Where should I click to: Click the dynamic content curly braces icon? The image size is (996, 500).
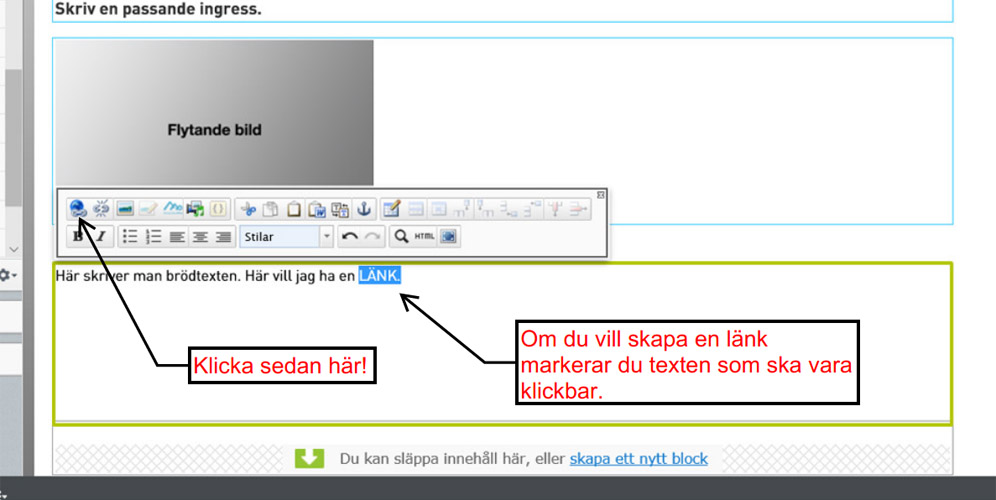click(218, 208)
